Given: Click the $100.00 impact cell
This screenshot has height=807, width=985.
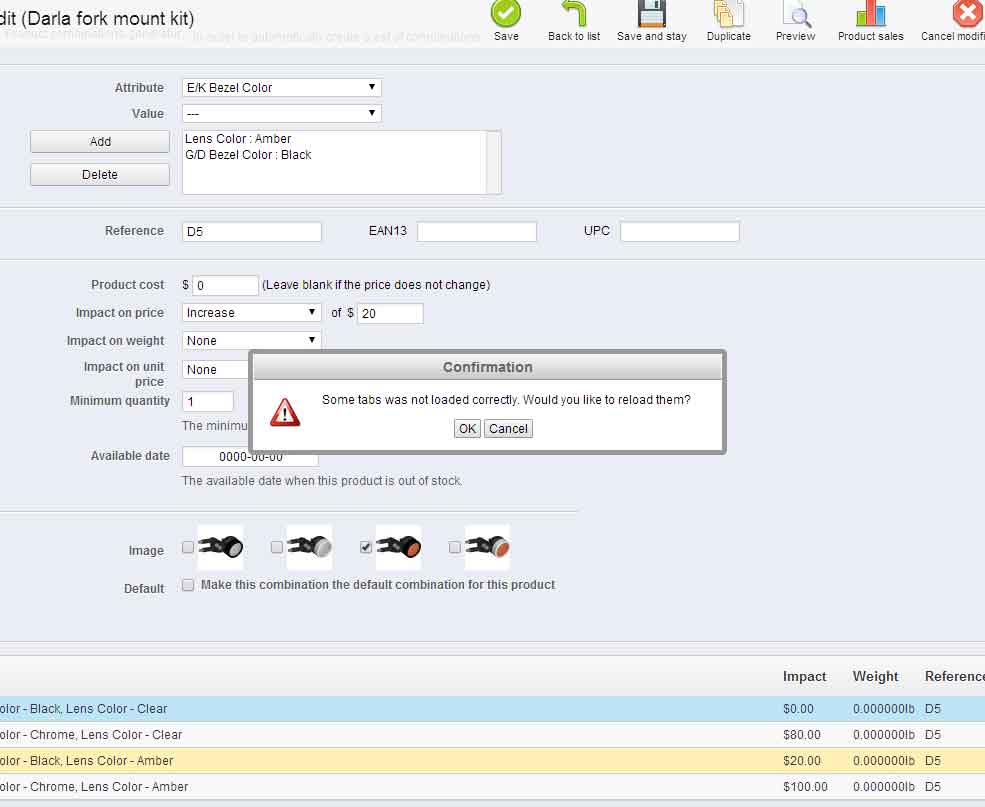Looking at the screenshot, I should point(805,787).
